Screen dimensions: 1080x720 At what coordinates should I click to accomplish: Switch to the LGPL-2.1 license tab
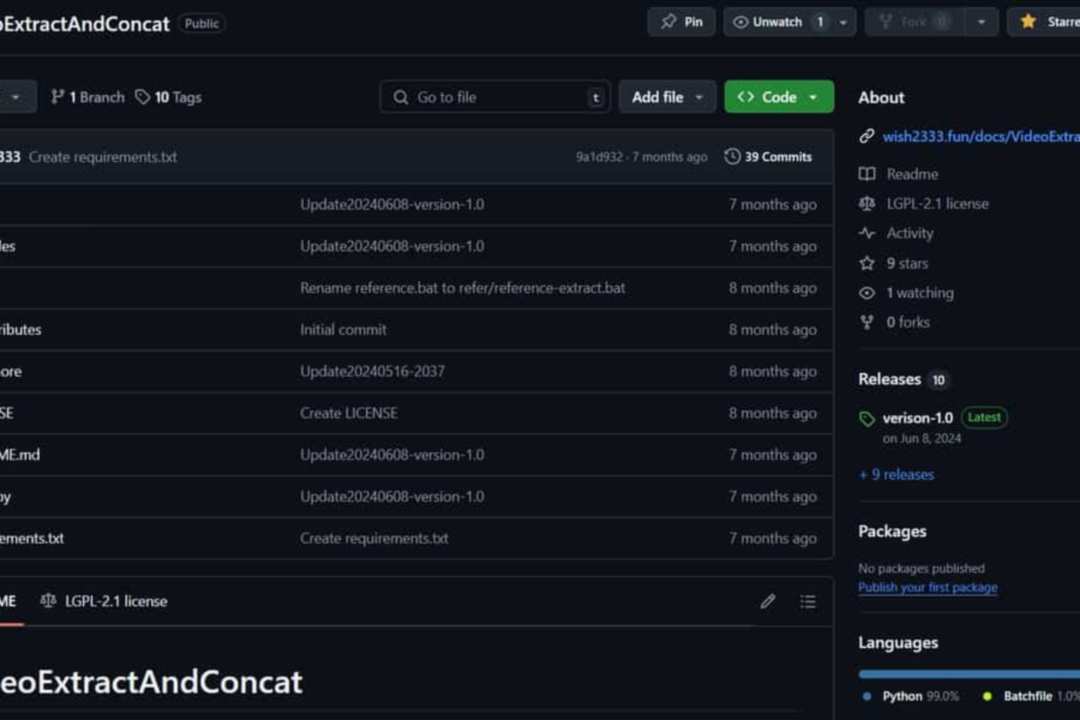click(x=104, y=601)
